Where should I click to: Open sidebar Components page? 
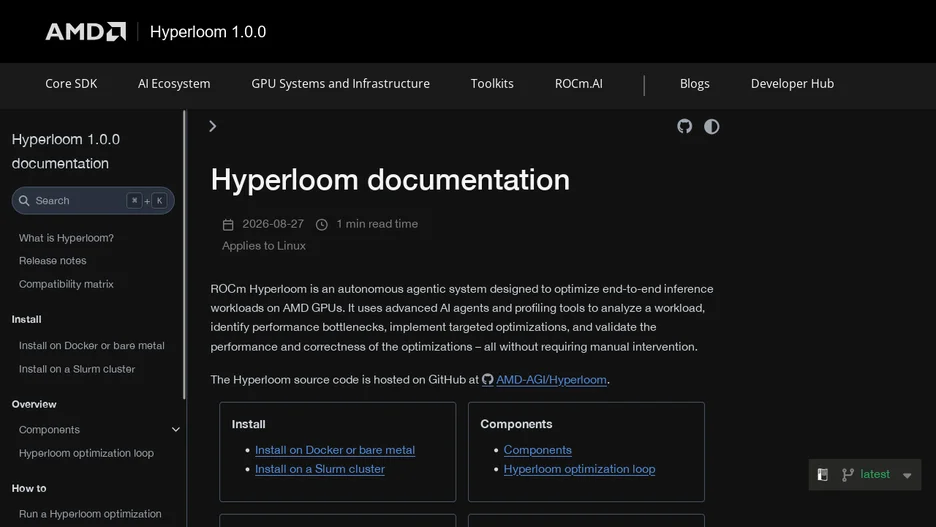(49, 430)
